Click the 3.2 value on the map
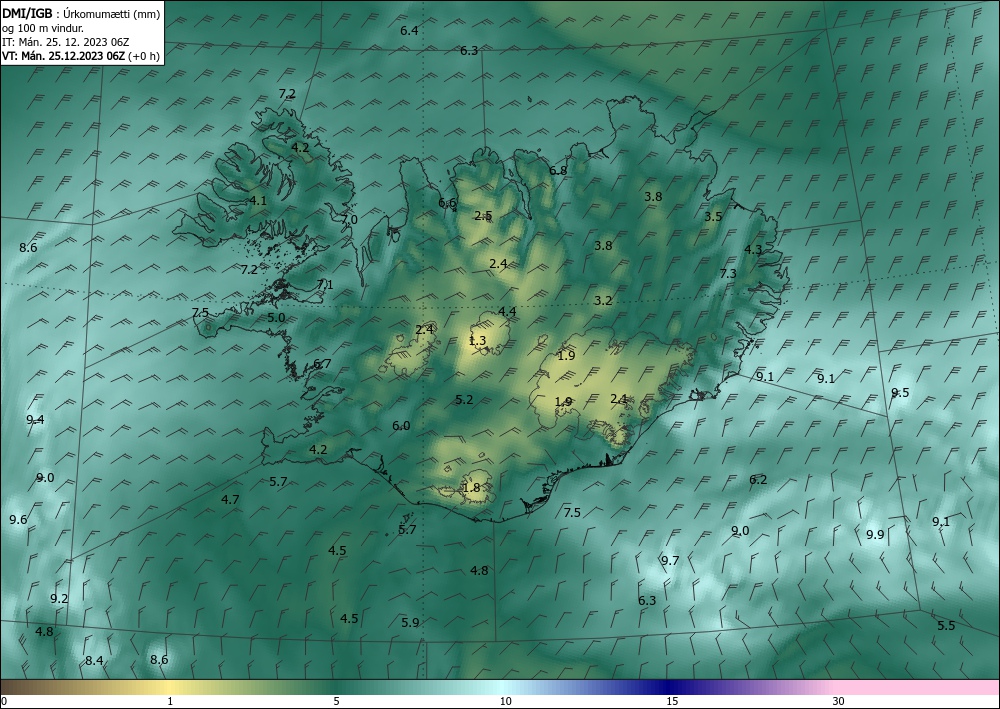 tap(603, 300)
